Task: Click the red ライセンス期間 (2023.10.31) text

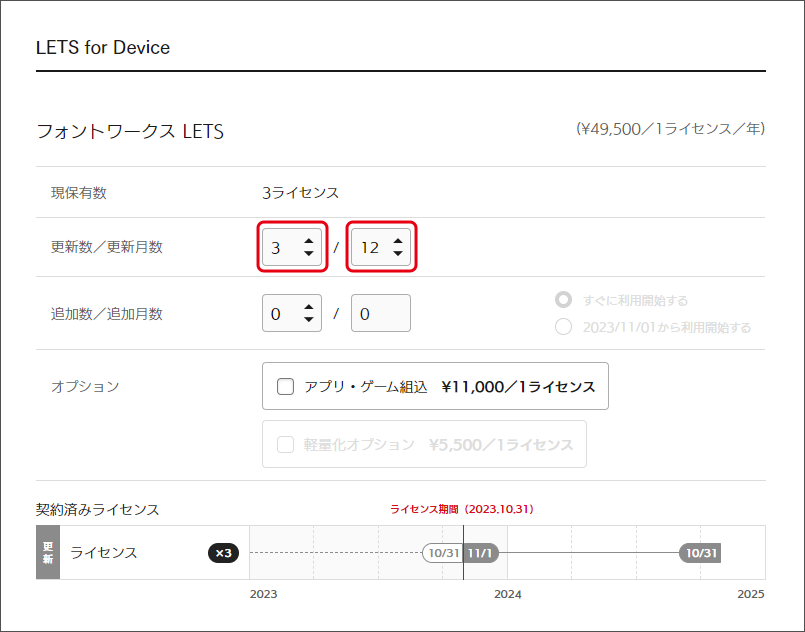Action: 463,509
